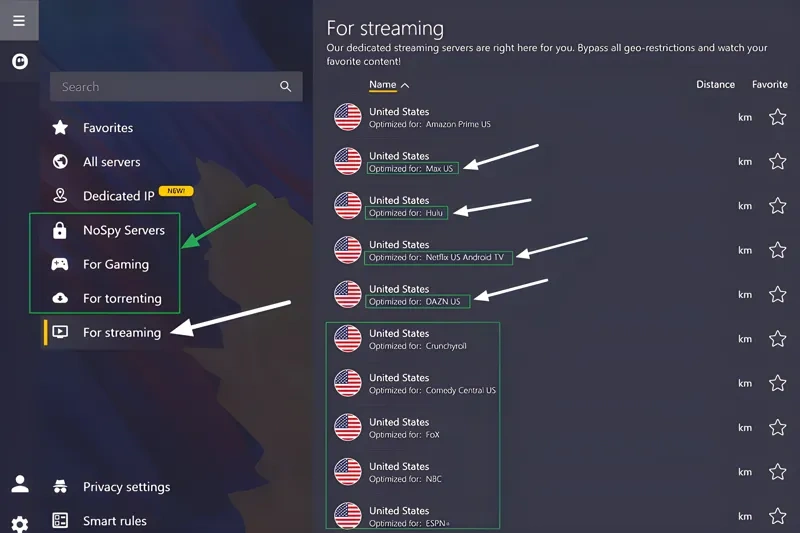This screenshot has height=533, width=800.
Task: Click the Dedicated IP location pin icon
Action: 60,196
